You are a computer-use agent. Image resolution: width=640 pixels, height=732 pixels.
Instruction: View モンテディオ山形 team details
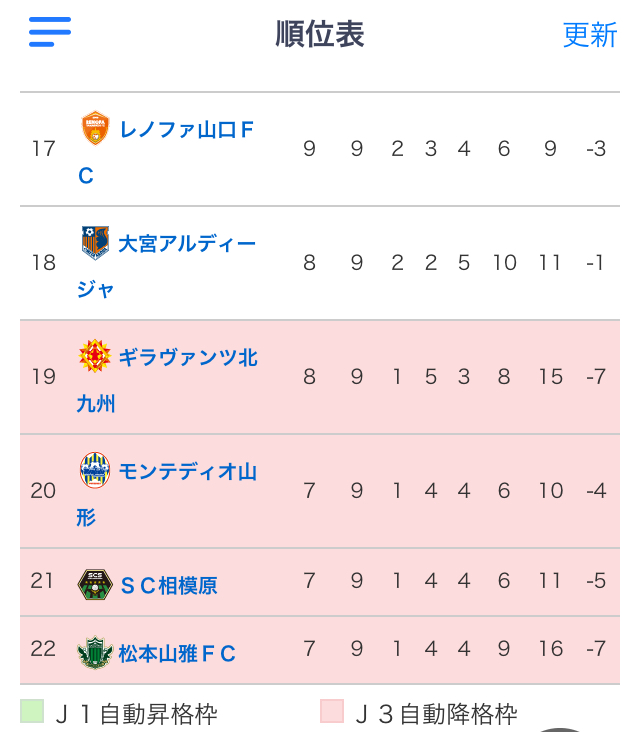(x=187, y=472)
